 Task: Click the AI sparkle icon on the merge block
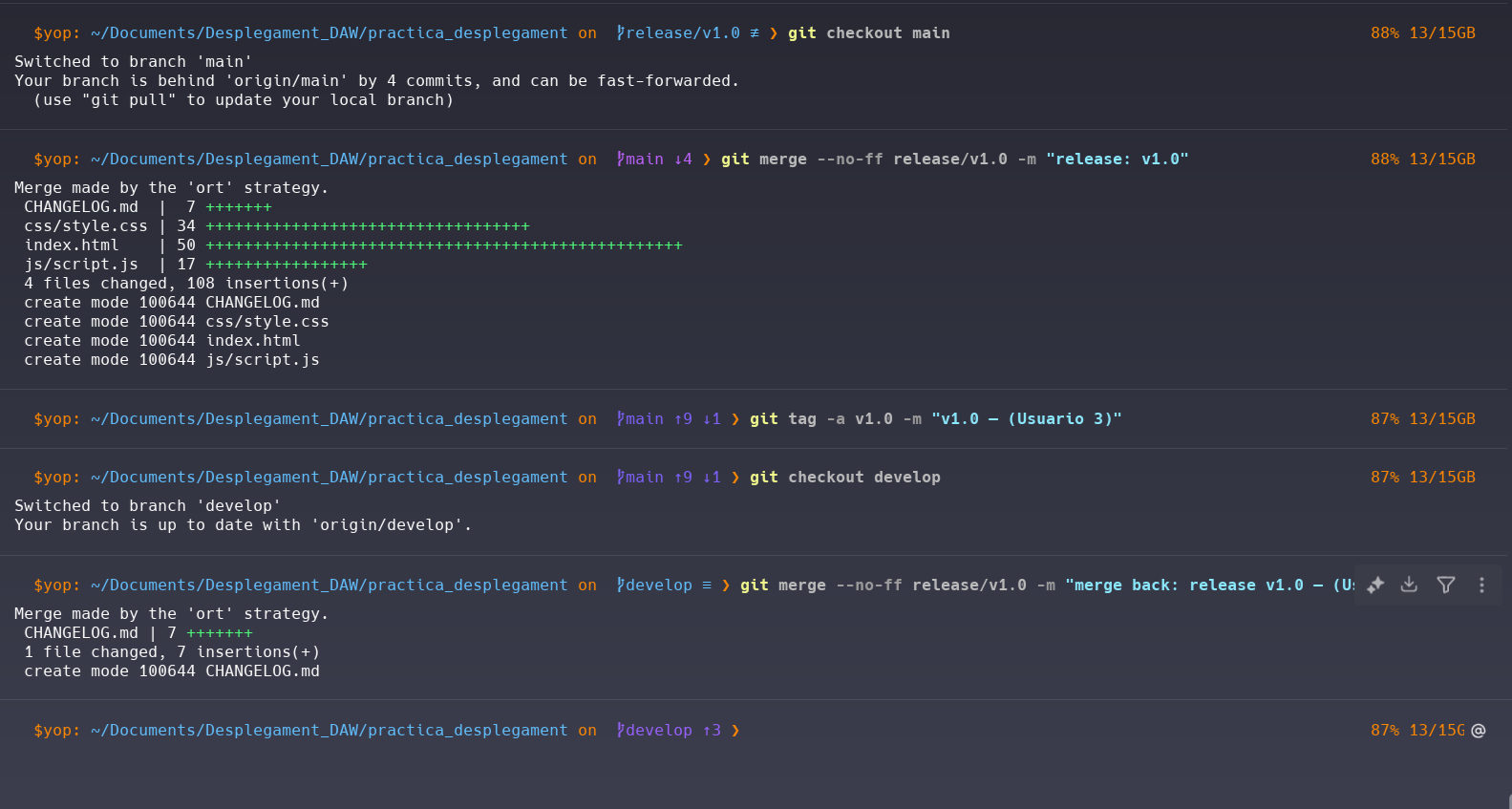(x=1375, y=585)
